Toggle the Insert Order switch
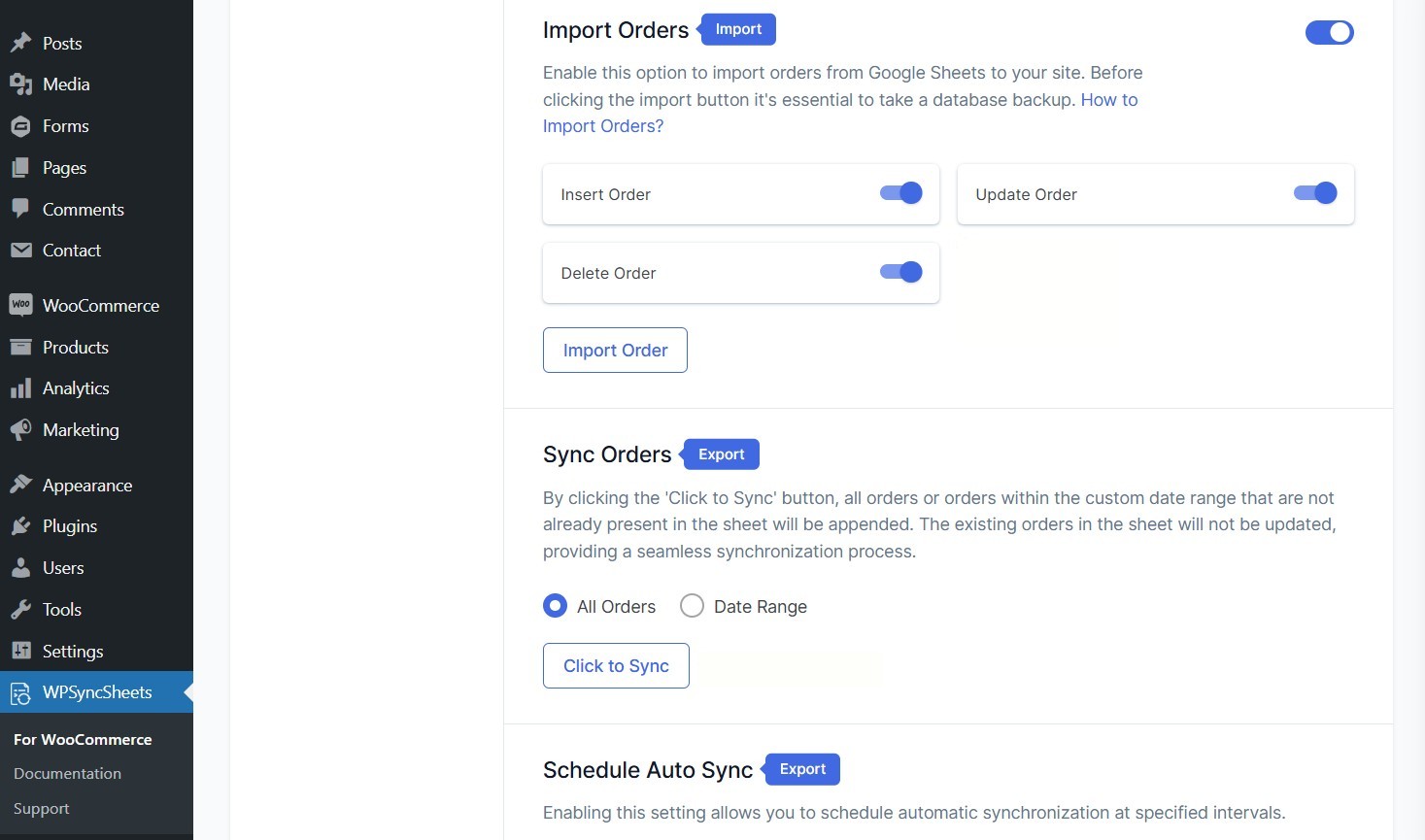The image size is (1425, 840). pyautogui.click(x=900, y=193)
